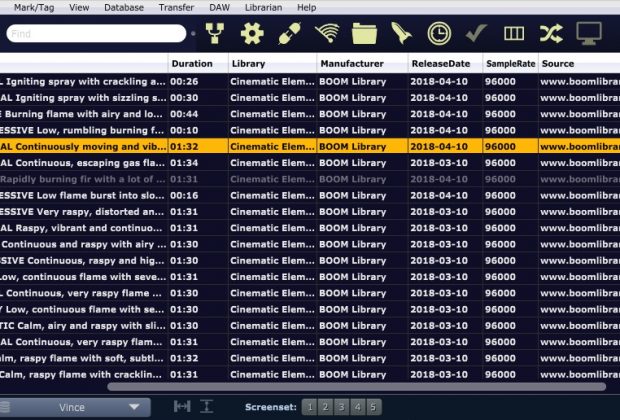Click the shuffle arrows icon

point(551,34)
